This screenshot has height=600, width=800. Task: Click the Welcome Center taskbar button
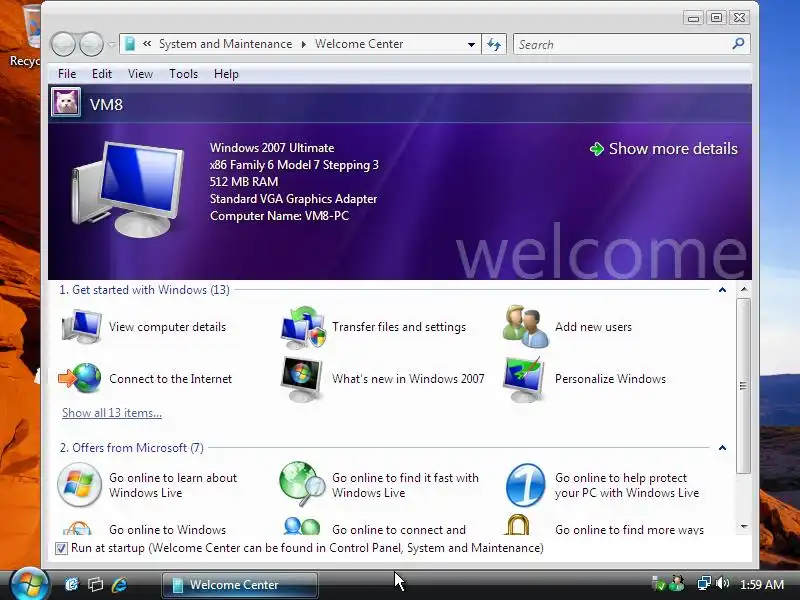(240, 585)
